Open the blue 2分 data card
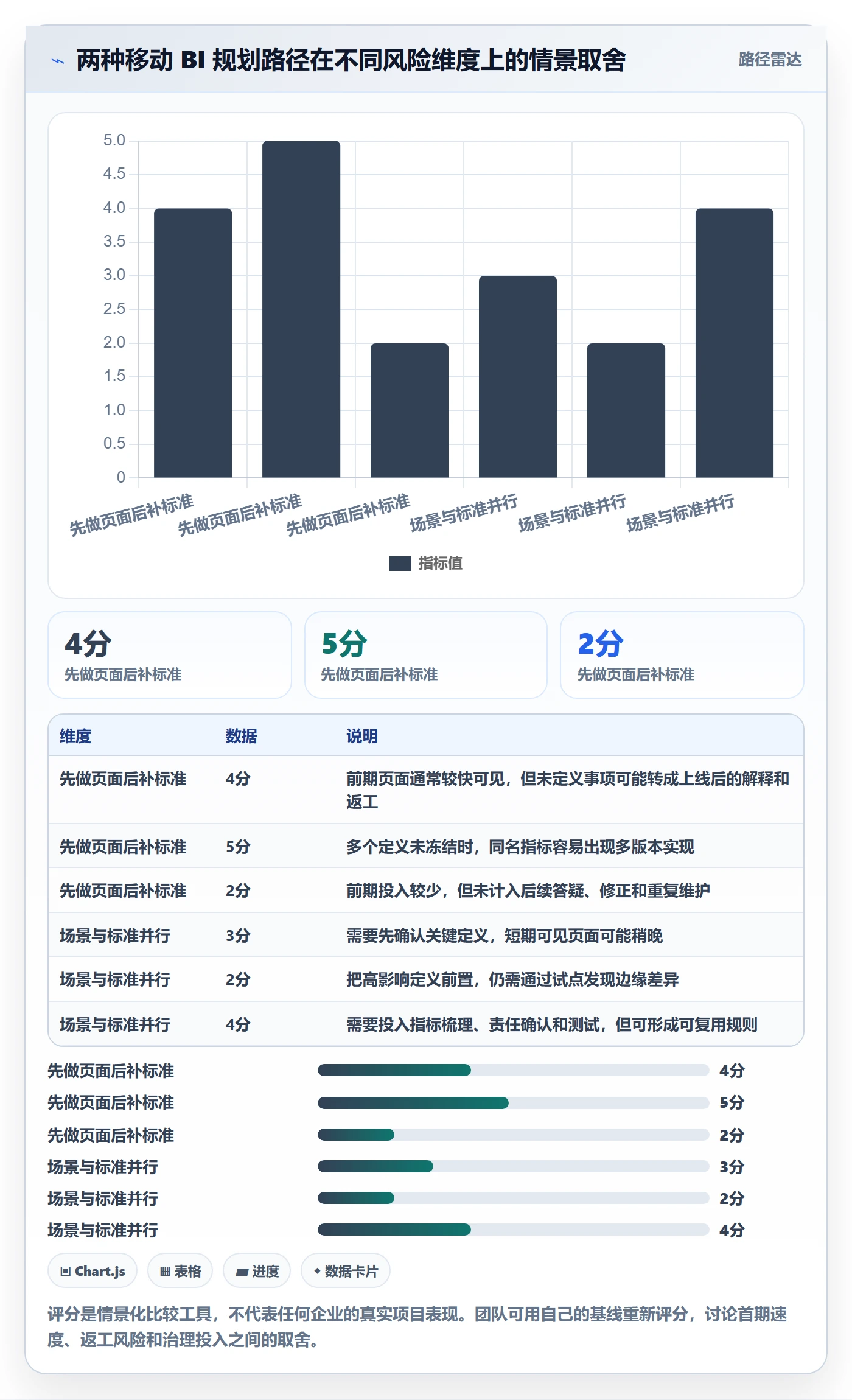The height and width of the screenshot is (1400, 852). pos(682,655)
